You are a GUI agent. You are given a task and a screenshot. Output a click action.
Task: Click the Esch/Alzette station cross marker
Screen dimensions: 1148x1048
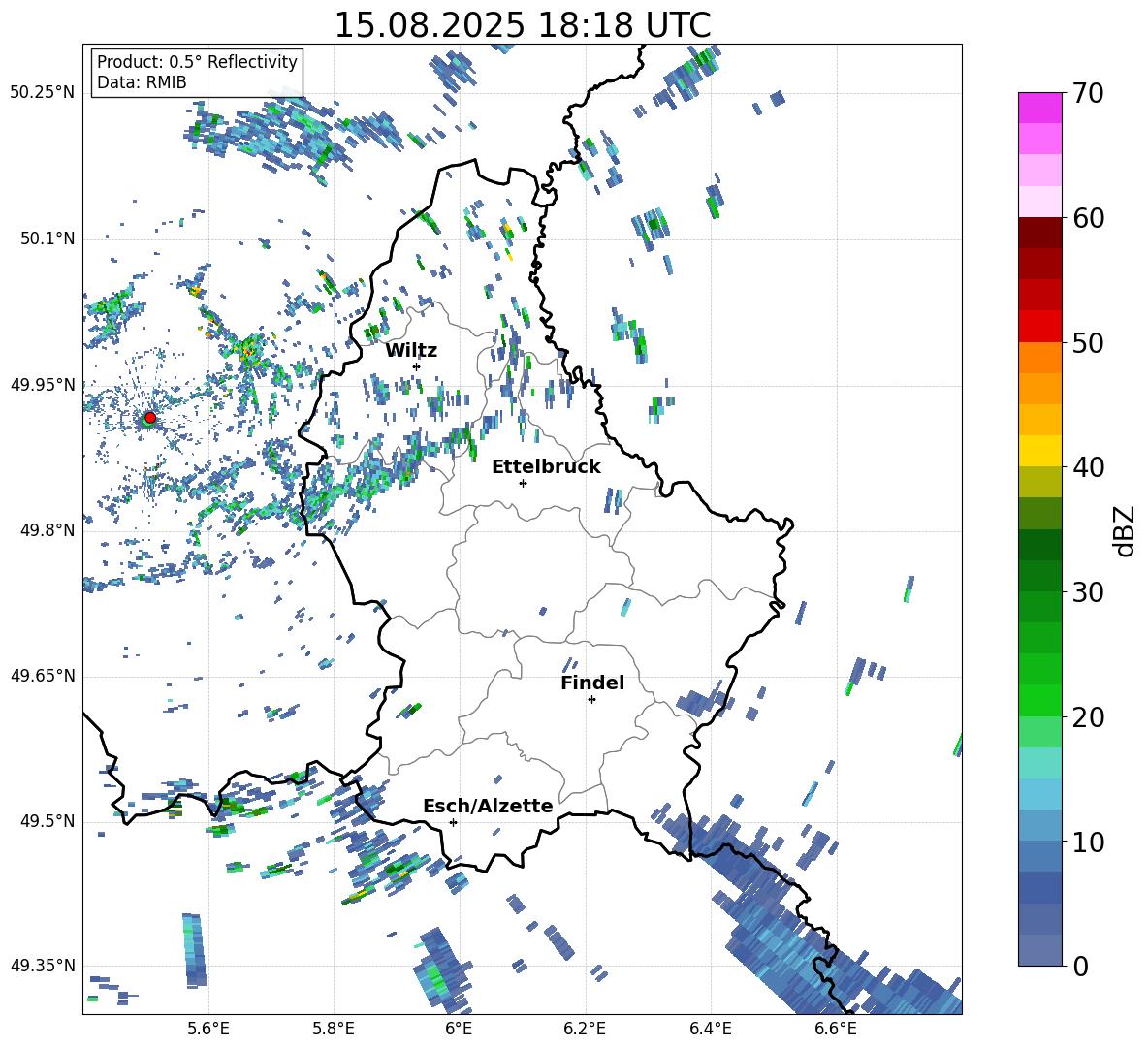[x=453, y=822]
